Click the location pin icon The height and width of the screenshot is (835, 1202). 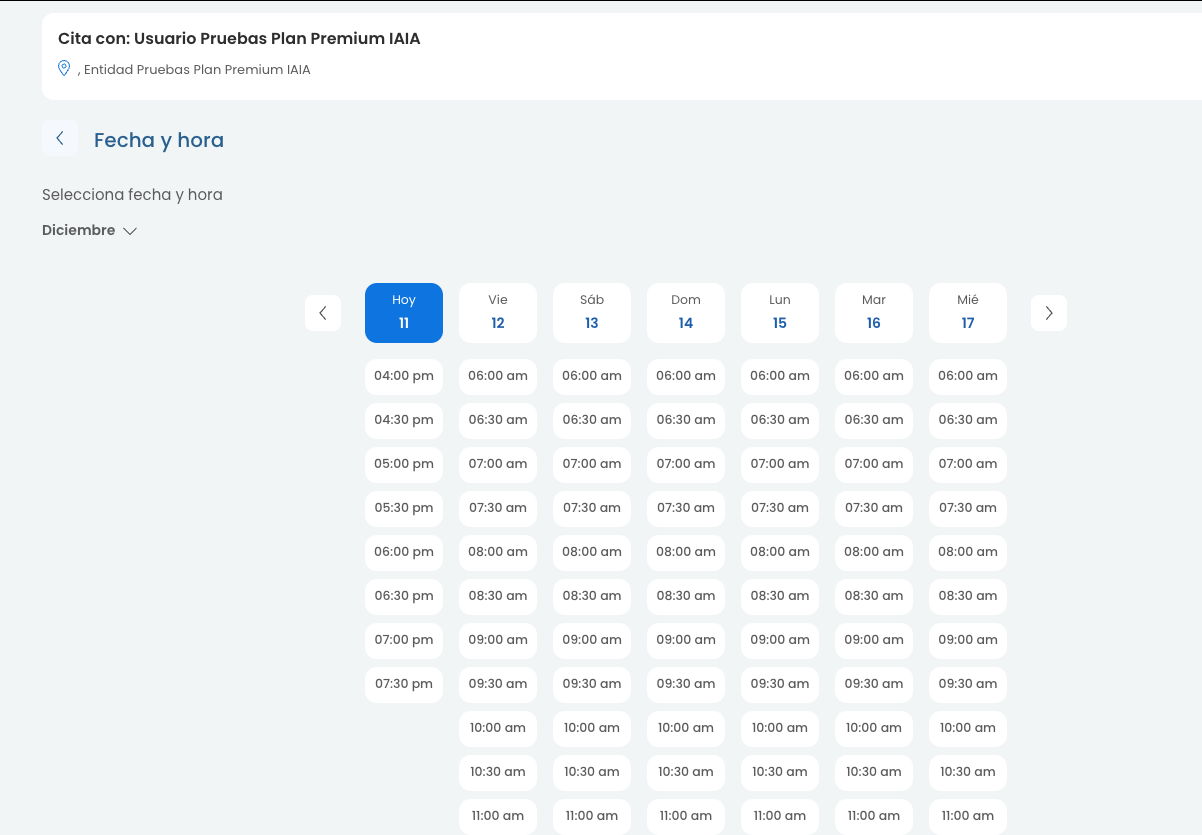[64, 68]
